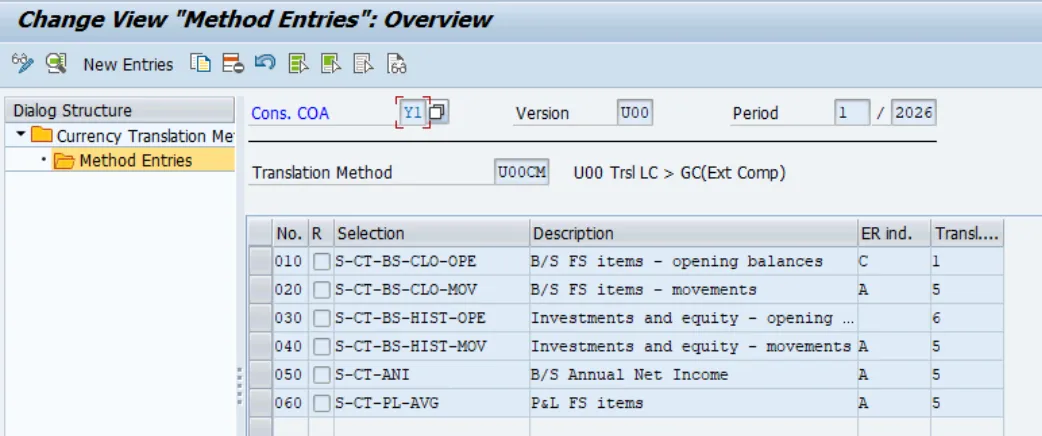
Task: Click the Select Block icon
Action: click(x=331, y=64)
